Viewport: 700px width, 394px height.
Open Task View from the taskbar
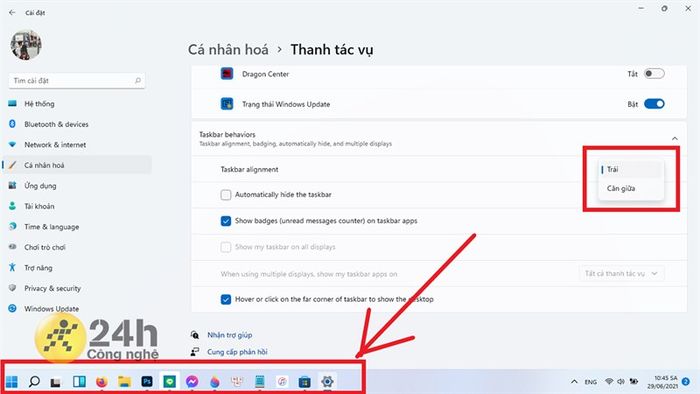(55, 382)
